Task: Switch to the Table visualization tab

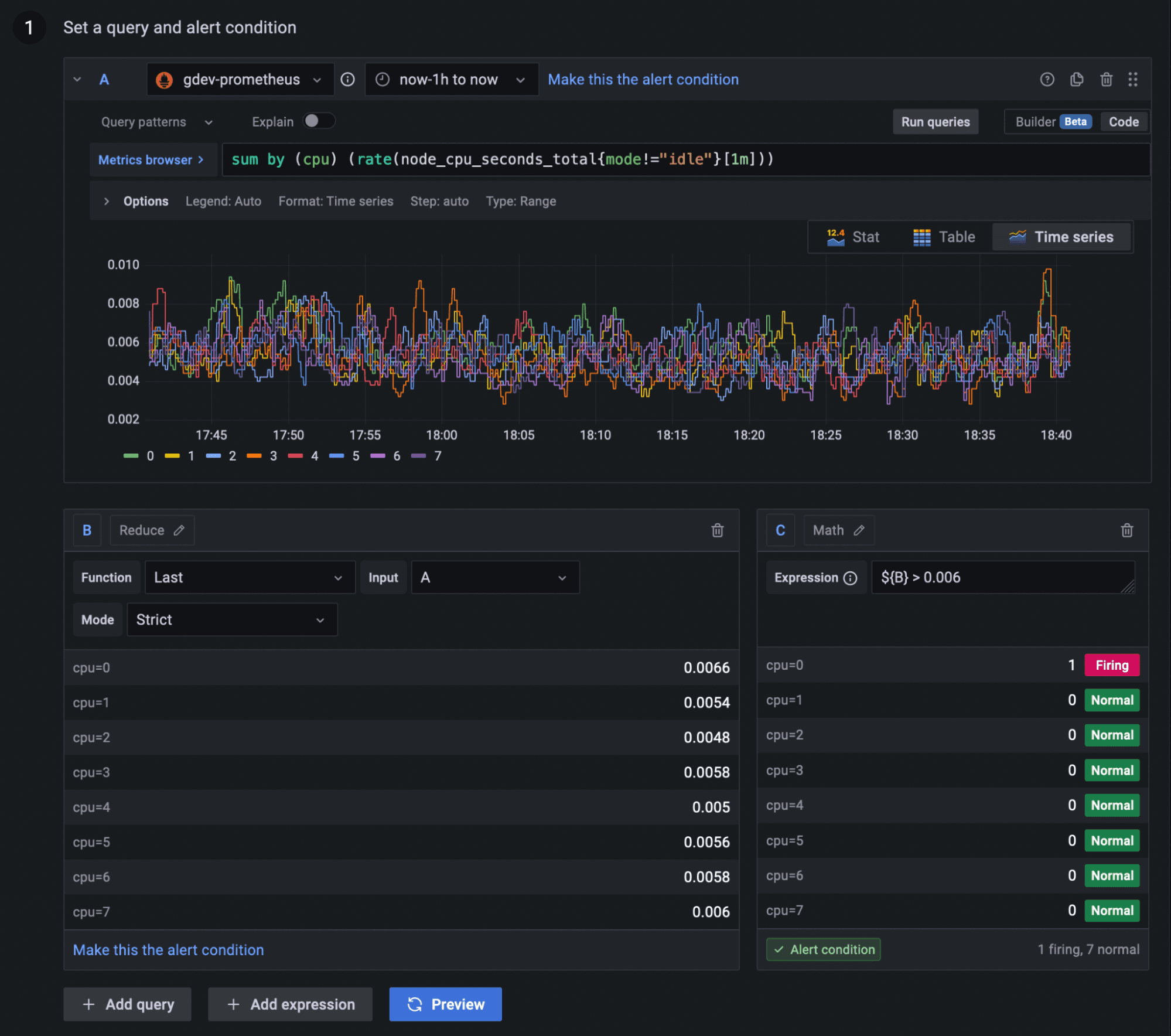Action: 943,237
